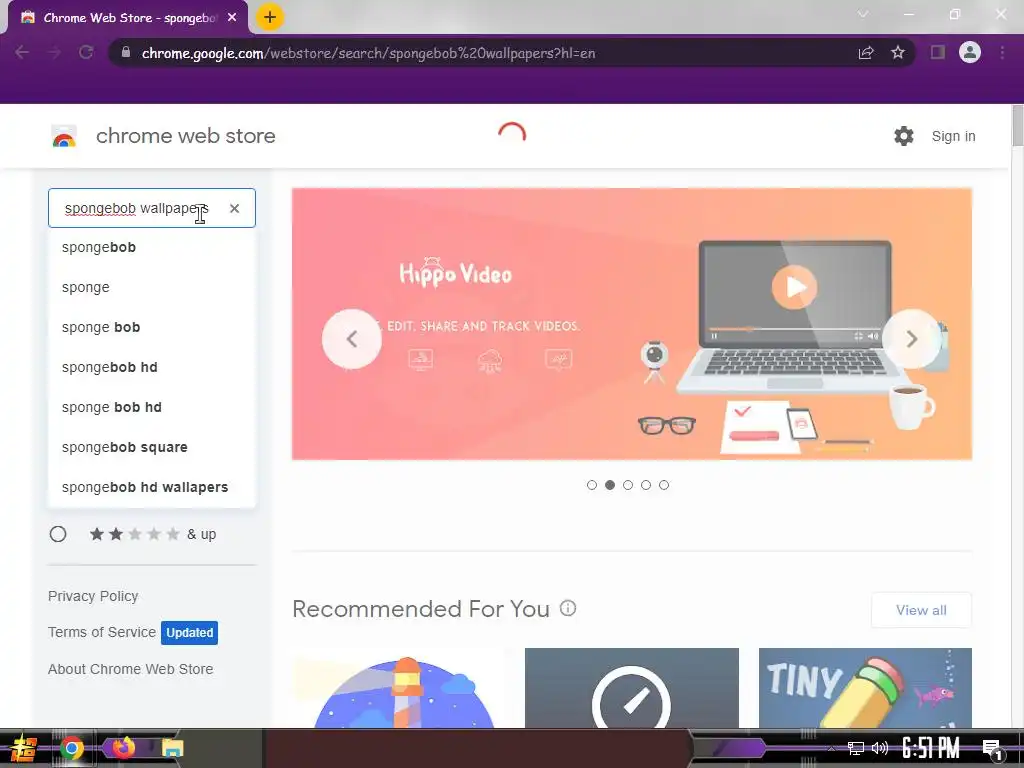The height and width of the screenshot is (768, 1024).
Task: Open Chrome from the taskbar
Action: click(x=72, y=748)
